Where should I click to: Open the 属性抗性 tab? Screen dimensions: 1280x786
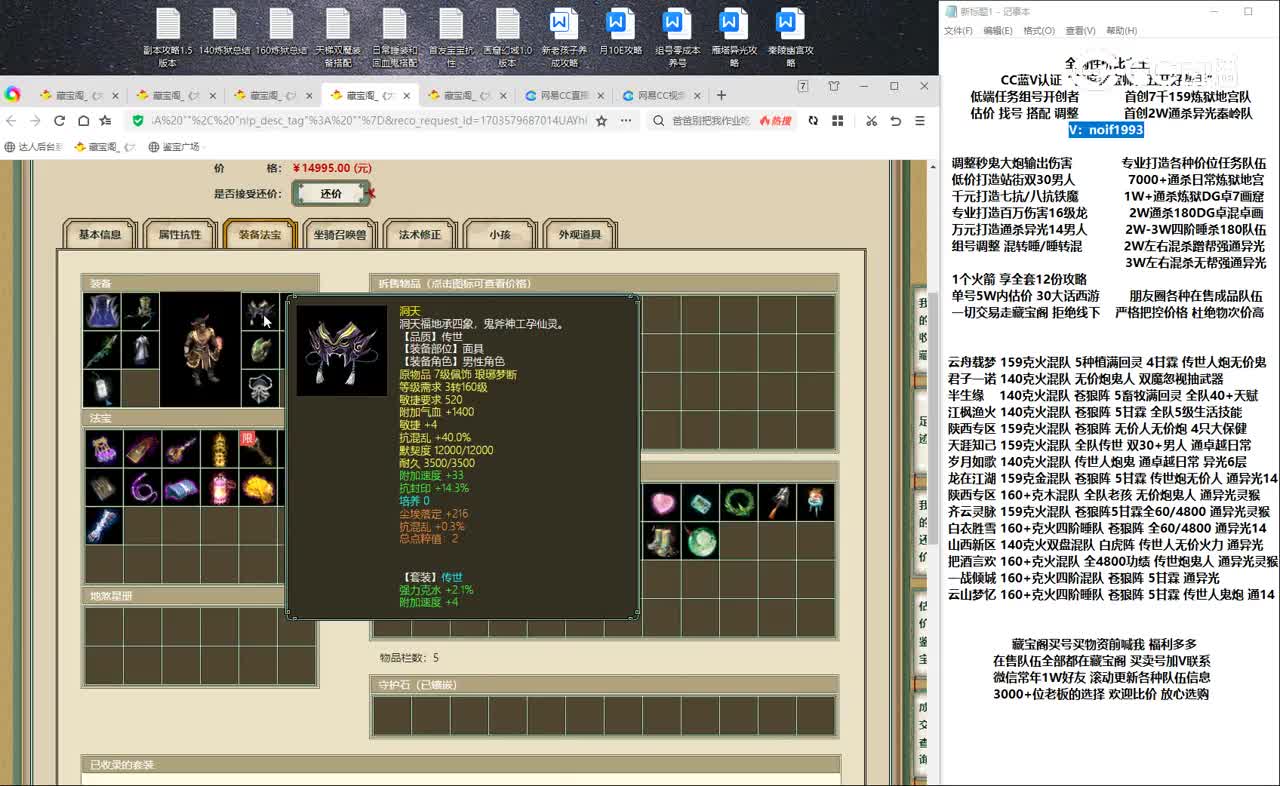tap(180, 234)
